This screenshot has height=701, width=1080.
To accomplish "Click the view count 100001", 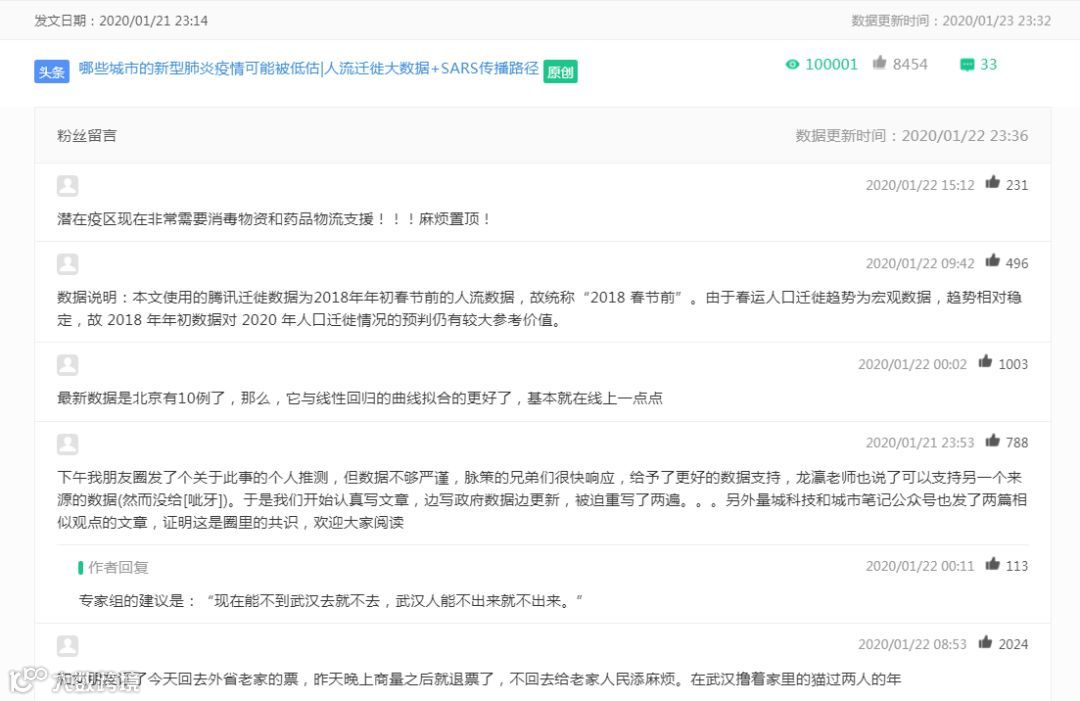I will (x=831, y=65).
